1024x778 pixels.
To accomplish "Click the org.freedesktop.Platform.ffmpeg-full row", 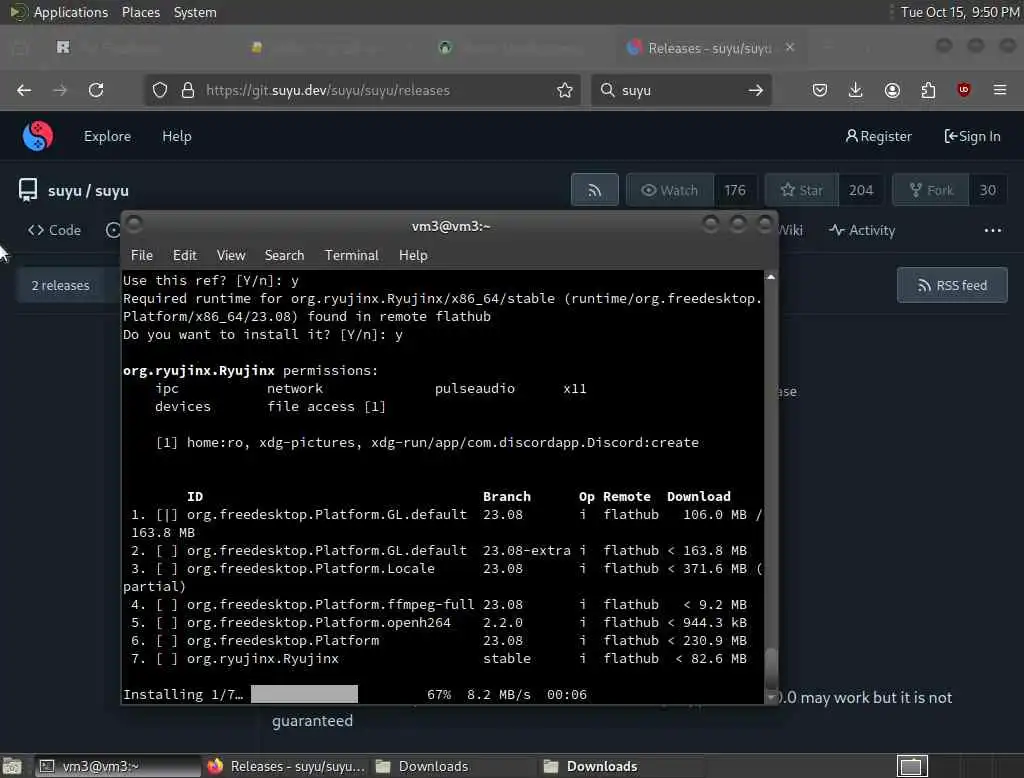I will pos(439,604).
